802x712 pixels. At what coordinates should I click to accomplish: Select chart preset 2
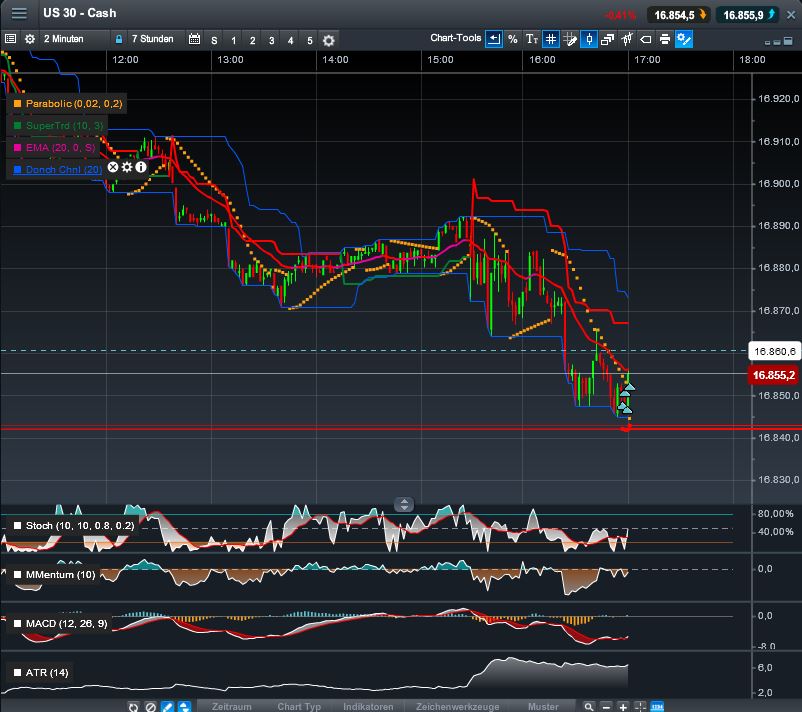(x=253, y=40)
